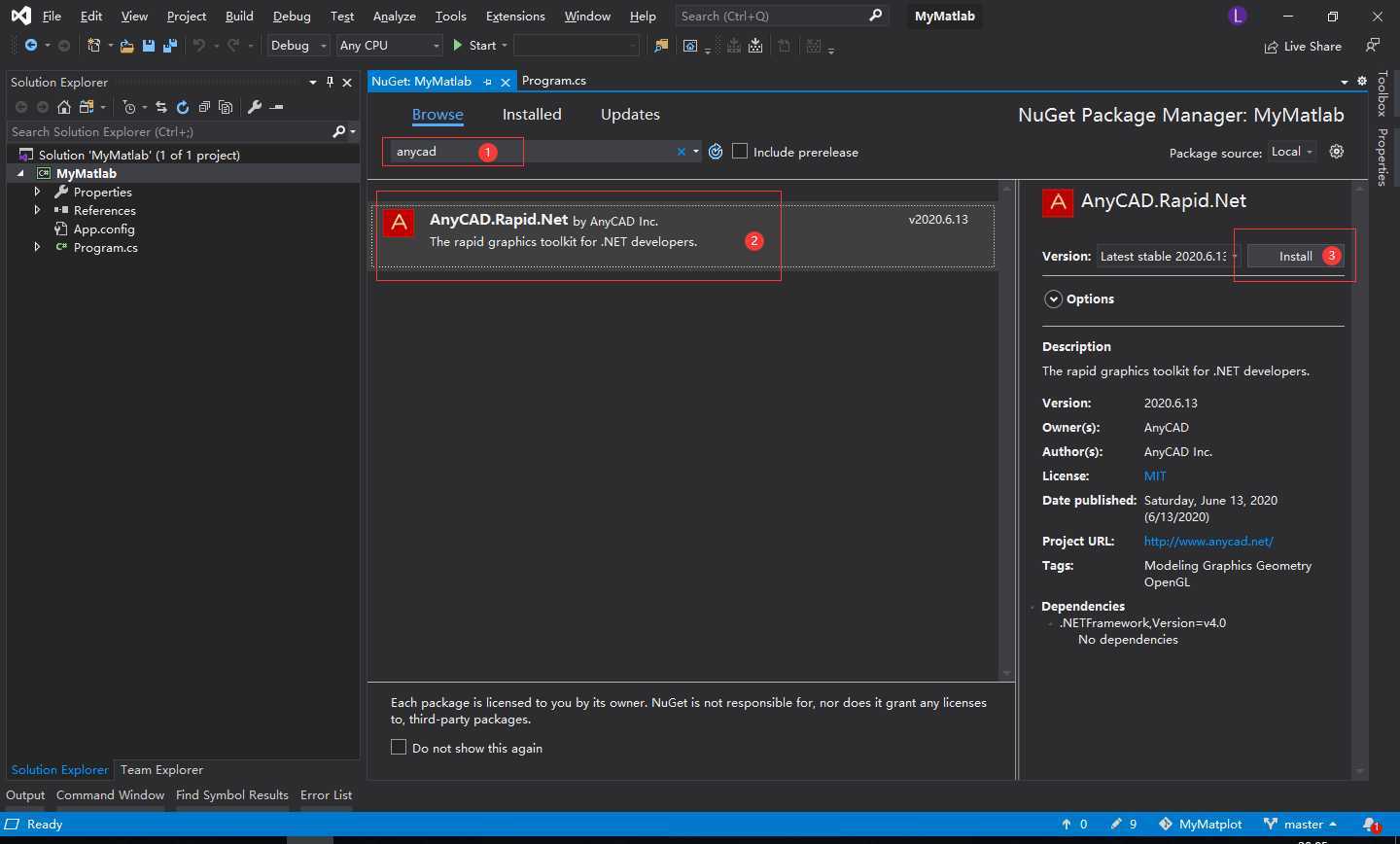Image resolution: width=1400 pixels, height=844 pixels.
Task: Open the File menu
Action: coord(52,17)
